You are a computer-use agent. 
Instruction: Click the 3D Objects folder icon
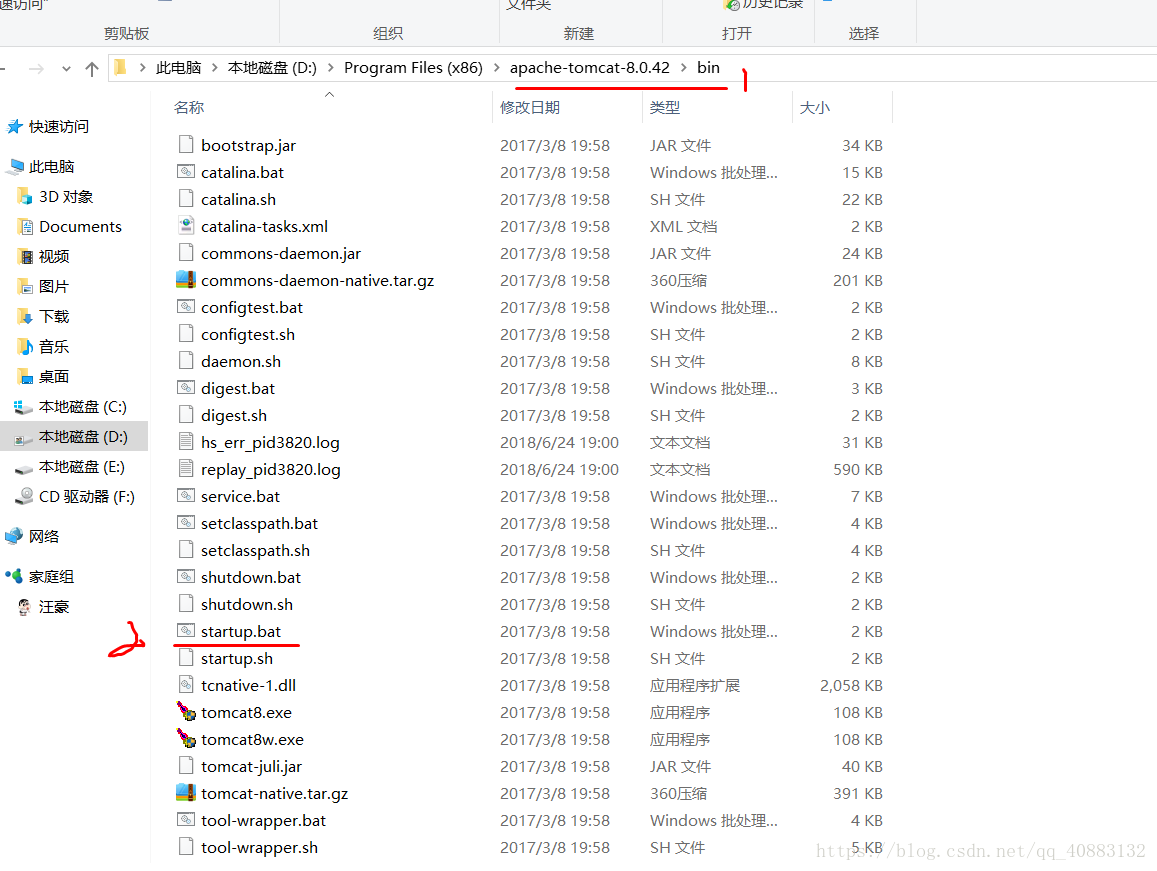tap(25, 196)
